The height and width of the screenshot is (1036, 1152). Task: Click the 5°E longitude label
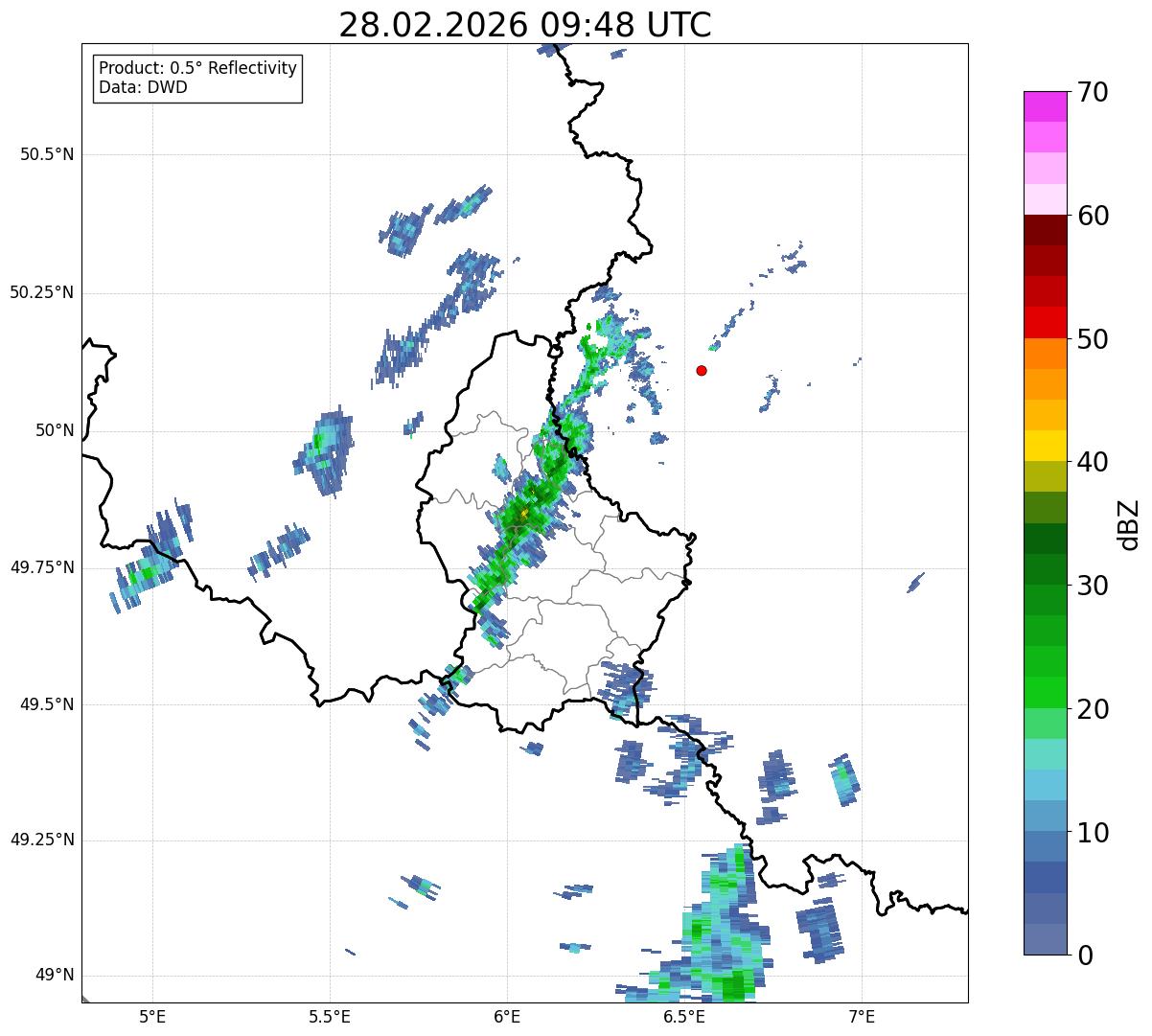click(152, 1016)
